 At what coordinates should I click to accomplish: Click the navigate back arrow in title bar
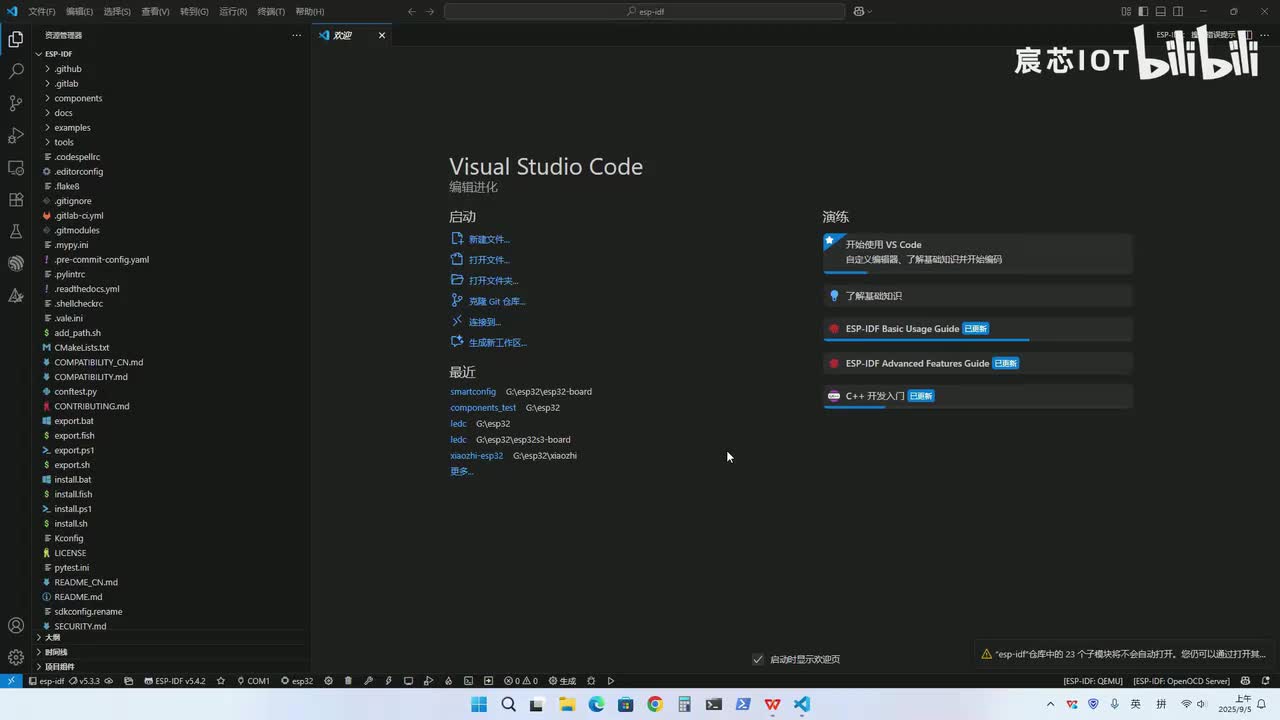[411, 11]
